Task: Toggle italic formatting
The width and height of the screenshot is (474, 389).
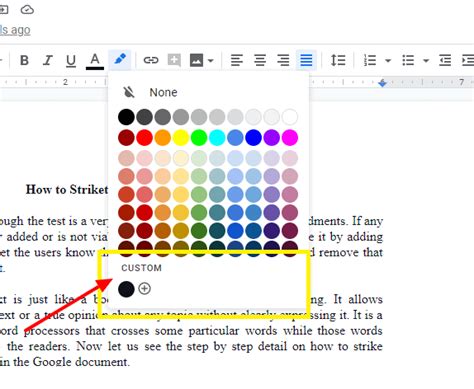Action: click(48, 60)
